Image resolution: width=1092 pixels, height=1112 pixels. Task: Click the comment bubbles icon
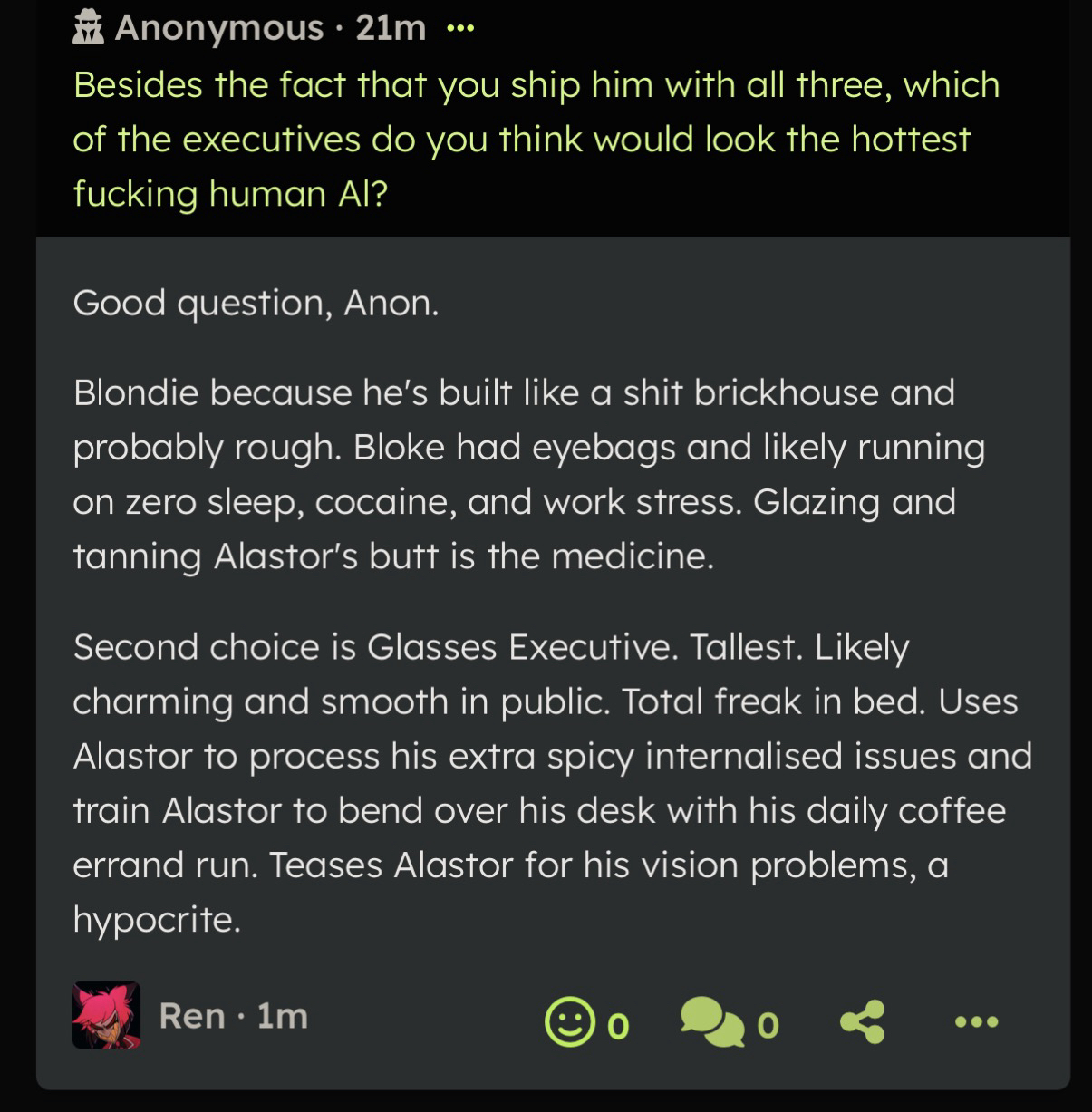pyautogui.click(x=709, y=1022)
